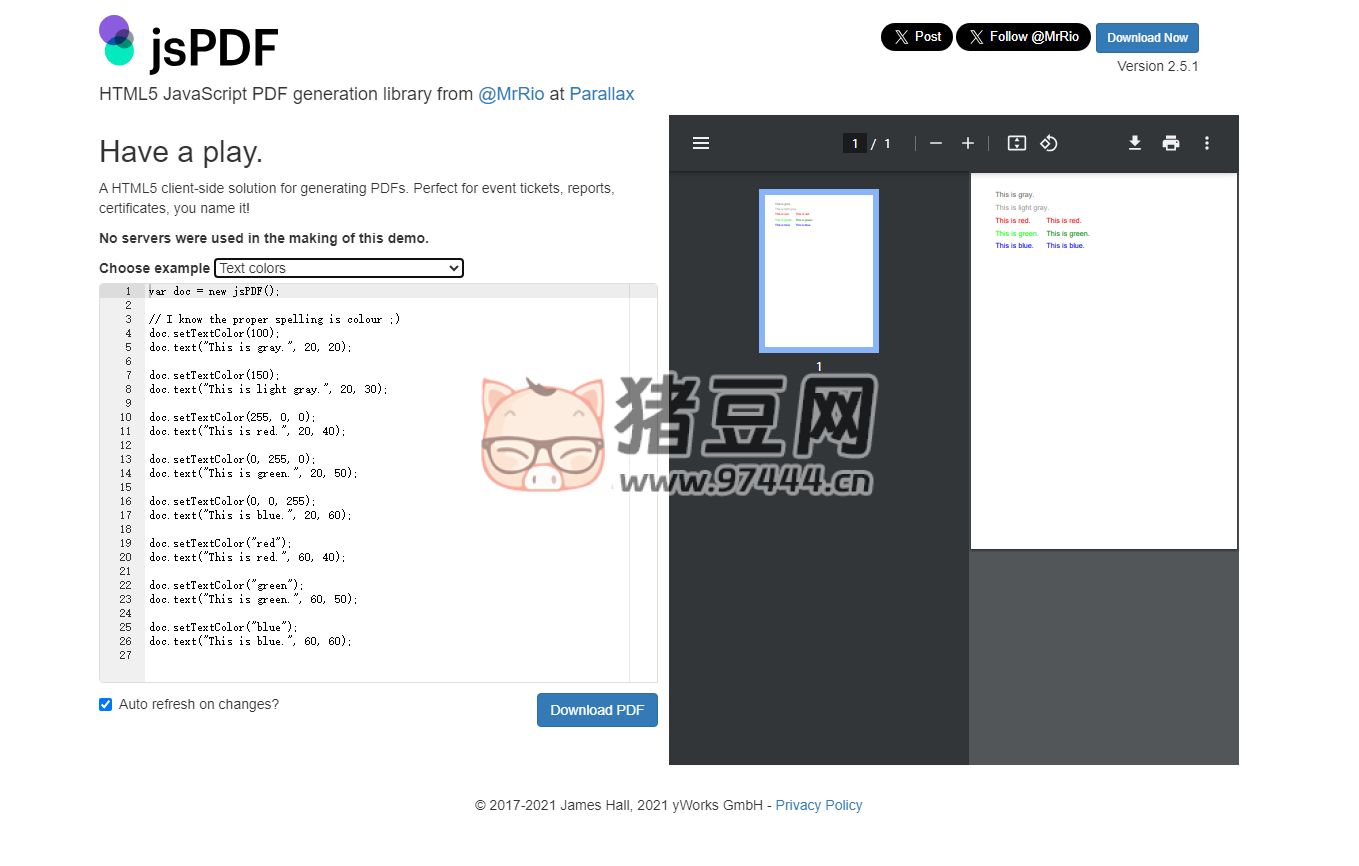This screenshot has width=1359, height=866.
Task: Print the PDF using the printer icon
Action: [x=1171, y=143]
